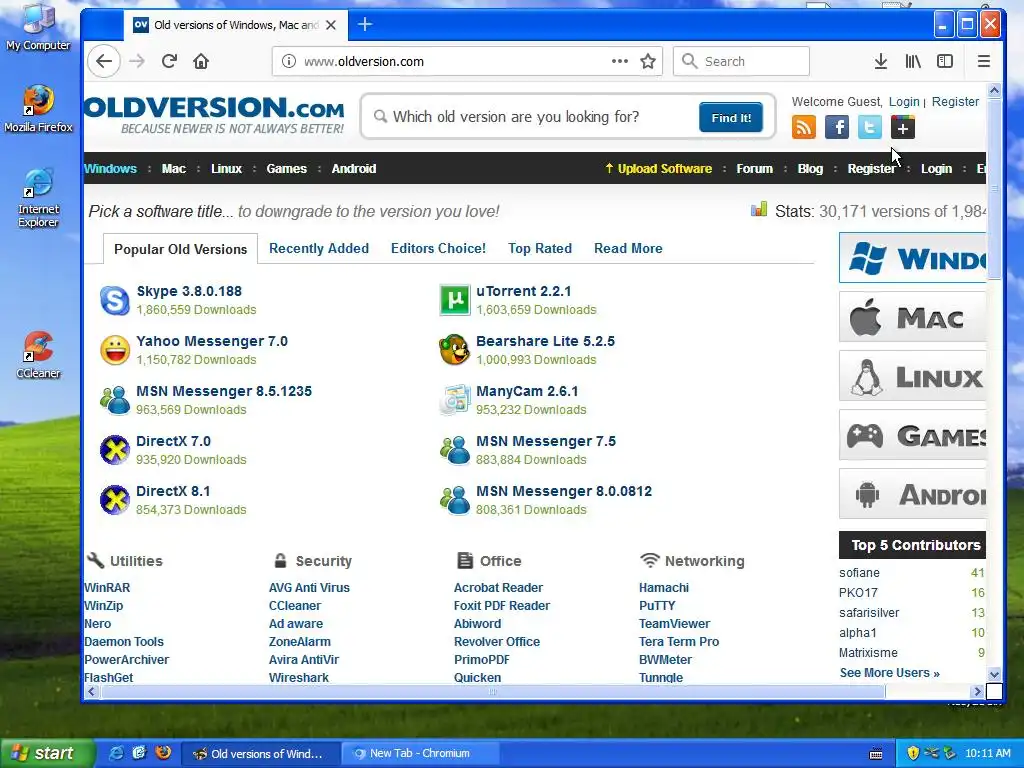Open the CCleaner desktop shortcut
The width and height of the screenshot is (1024, 768).
38,355
